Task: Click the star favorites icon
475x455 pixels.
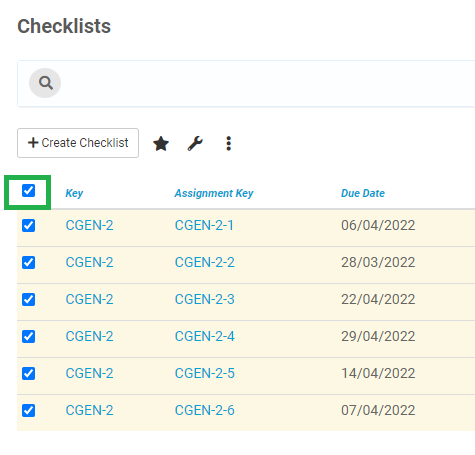Action: click(161, 143)
